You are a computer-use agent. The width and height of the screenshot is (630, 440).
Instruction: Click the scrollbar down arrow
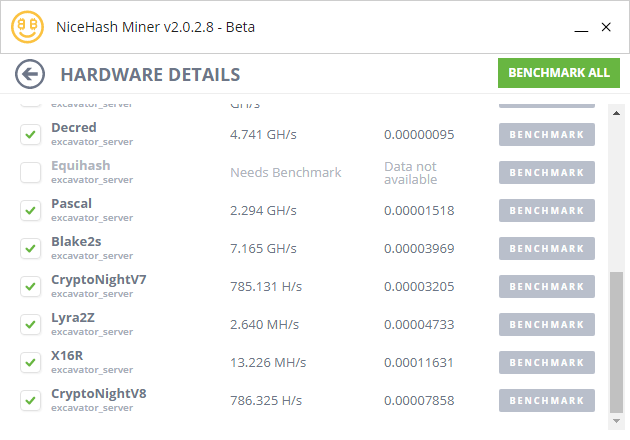616,421
